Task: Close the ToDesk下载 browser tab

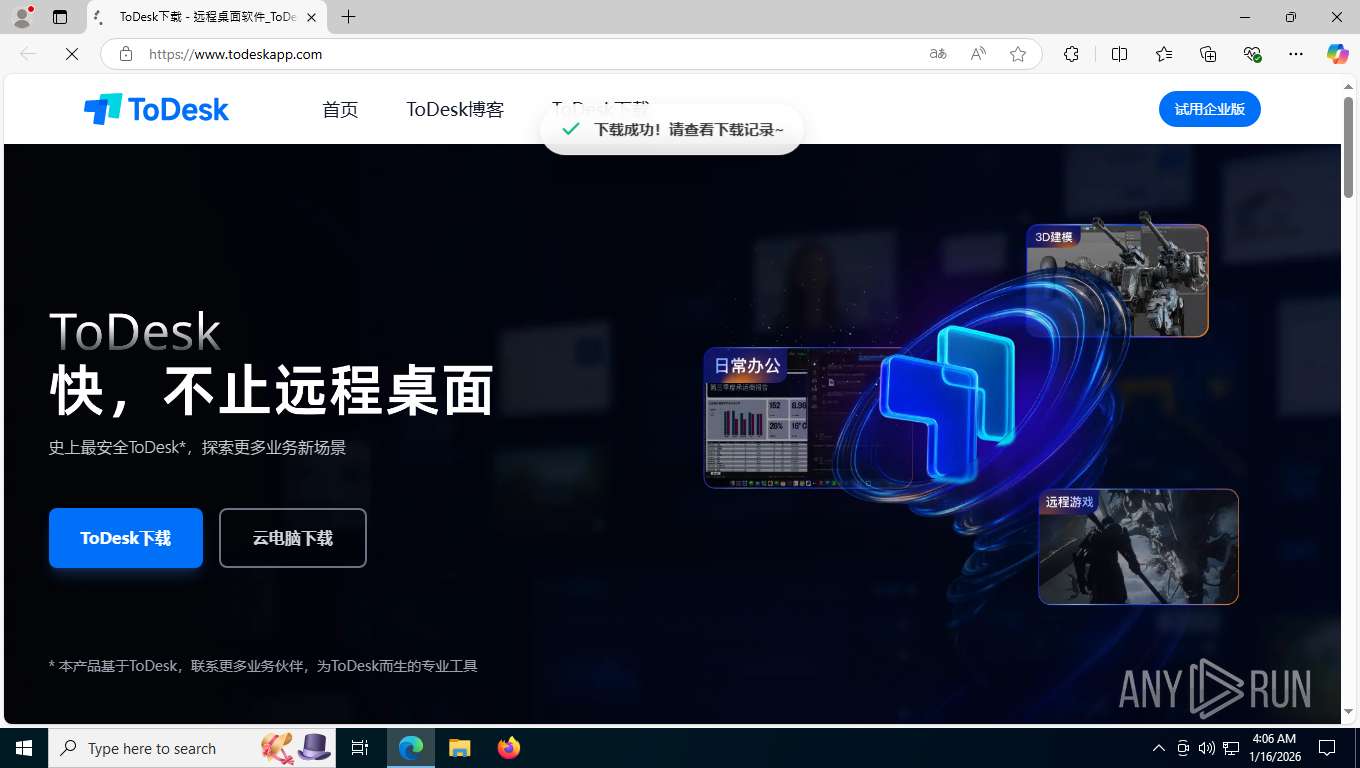Action: pyautogui.click(x=311, y=17)
